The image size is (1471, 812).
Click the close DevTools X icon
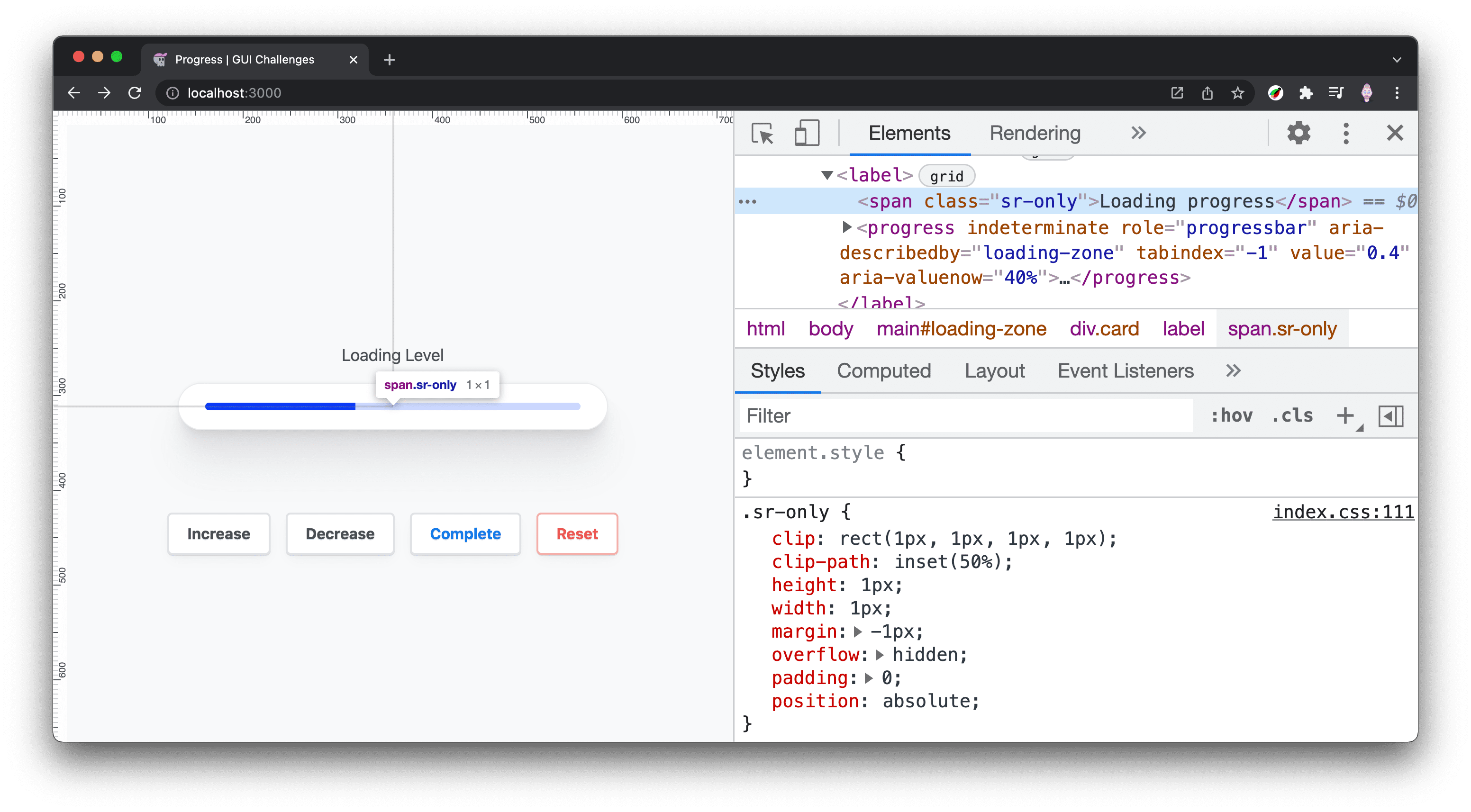[x=1396, y=133]
